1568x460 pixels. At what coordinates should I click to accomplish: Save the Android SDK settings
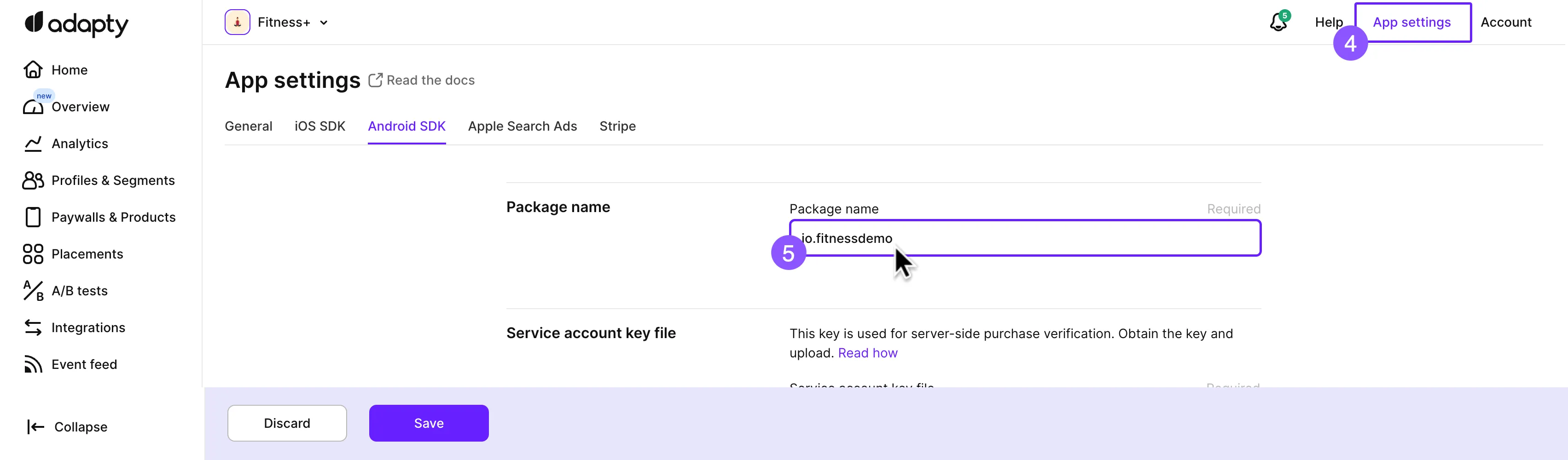click(429, 423)
